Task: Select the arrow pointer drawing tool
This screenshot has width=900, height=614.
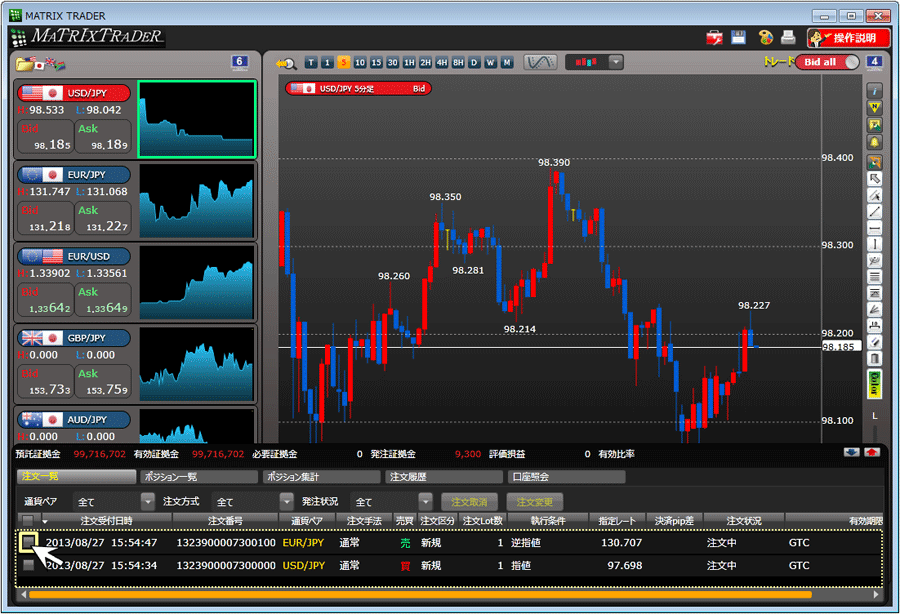Action: click(874, 178)
